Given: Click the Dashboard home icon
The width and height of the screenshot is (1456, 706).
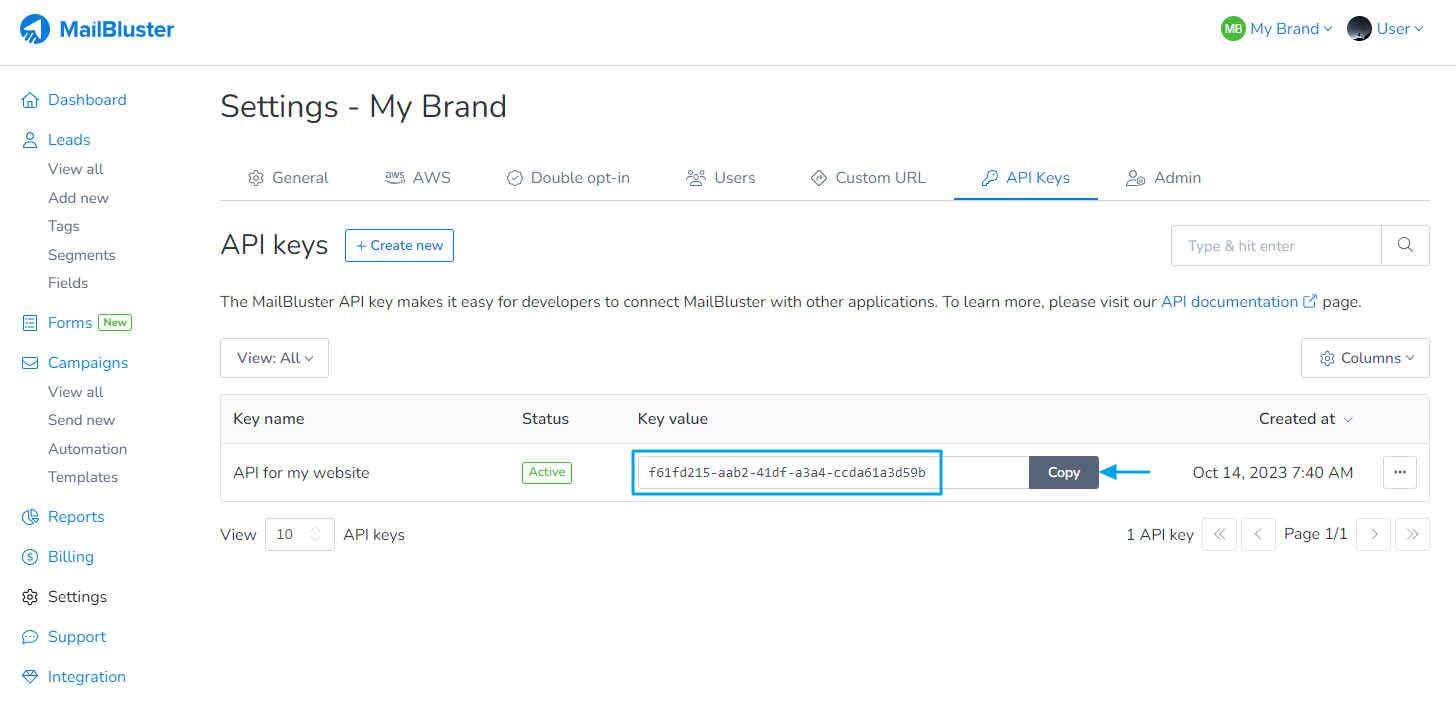Looking at the screenshot, I should pyautogui.click(x=30, y=100).
